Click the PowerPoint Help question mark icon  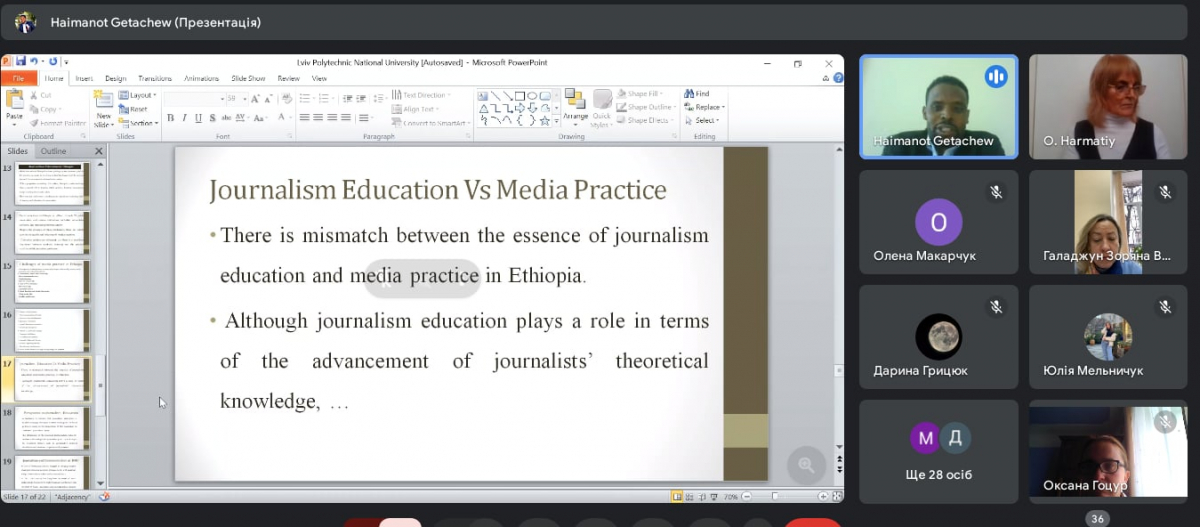click(x=837, y=78)
